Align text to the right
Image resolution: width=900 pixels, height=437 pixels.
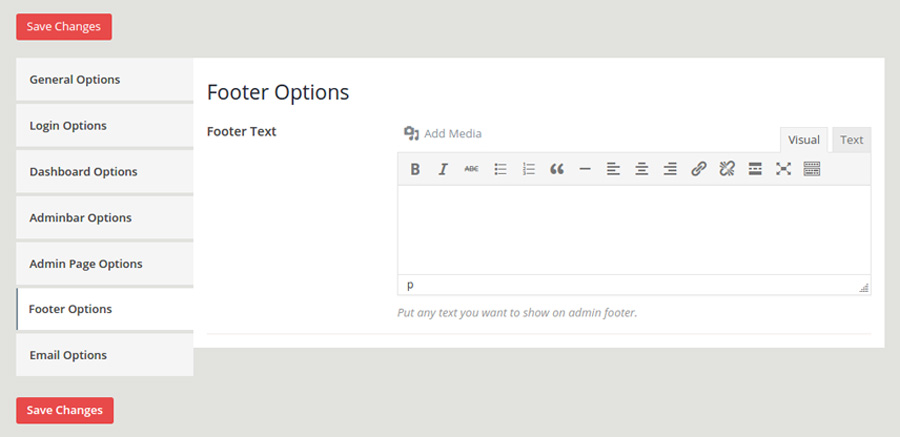pyautogui.click(x=670, y=169)
